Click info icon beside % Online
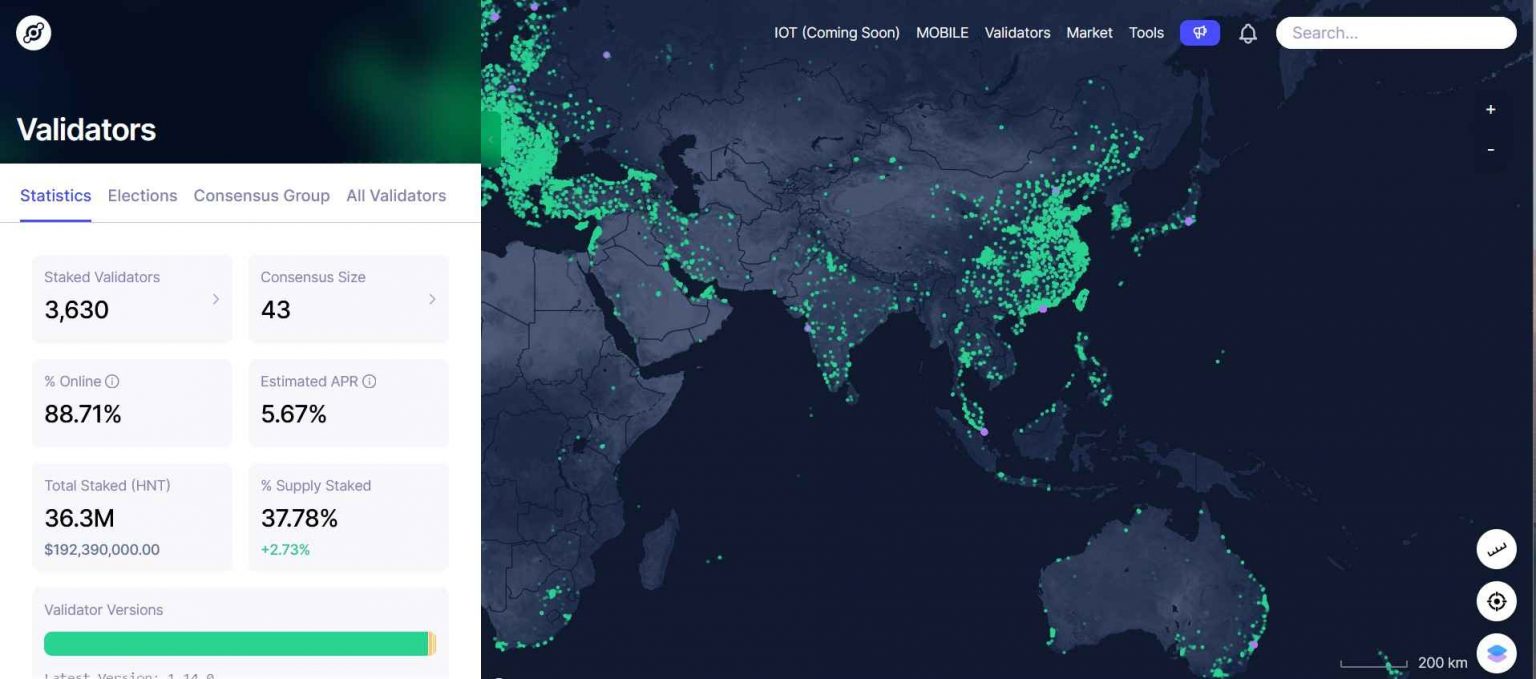The image size is (1536, 679). point(112,381)
